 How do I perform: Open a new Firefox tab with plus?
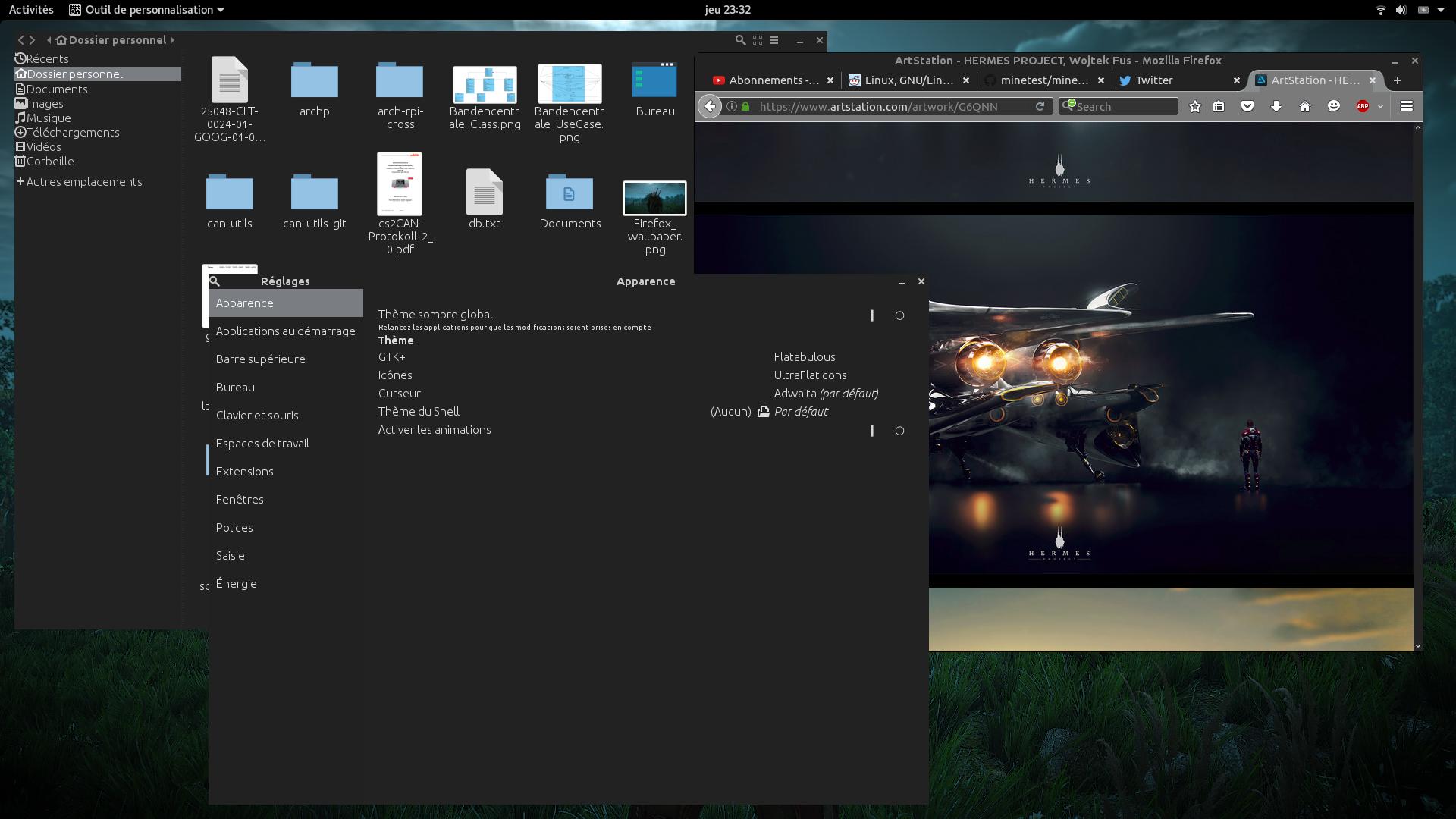(x=1398, y=80)
